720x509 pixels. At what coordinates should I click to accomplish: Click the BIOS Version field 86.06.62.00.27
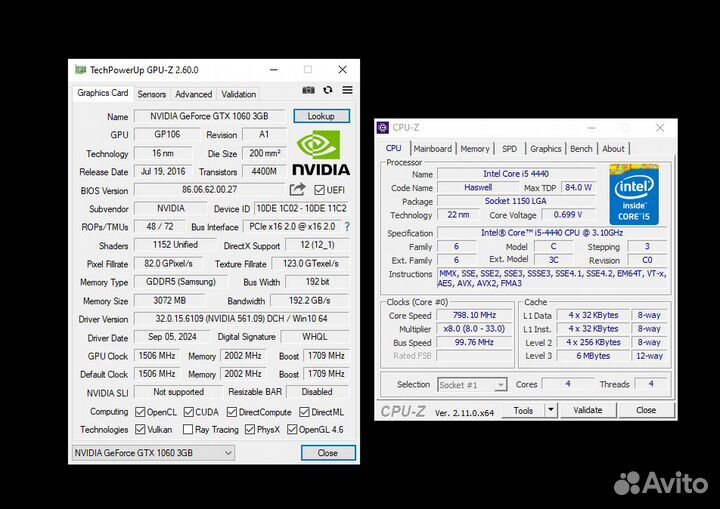click(x=209, y=189)
